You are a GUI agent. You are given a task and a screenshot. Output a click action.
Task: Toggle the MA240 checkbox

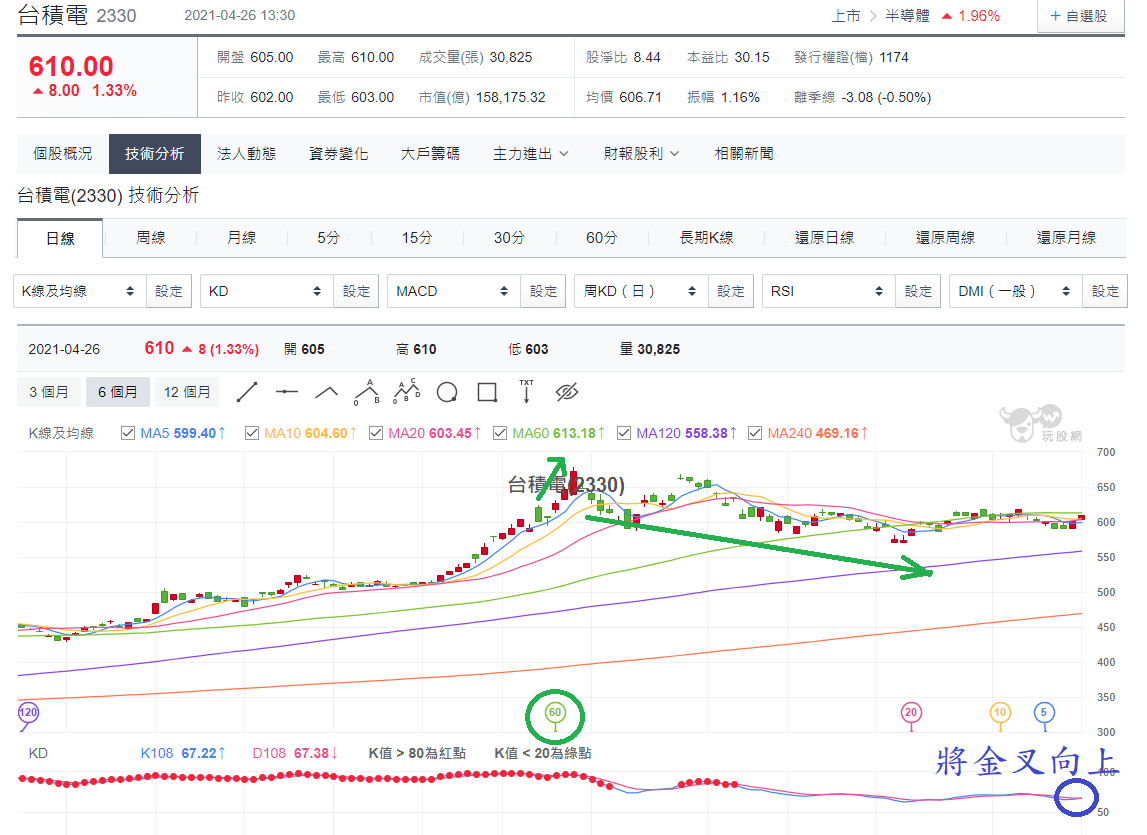755,433
